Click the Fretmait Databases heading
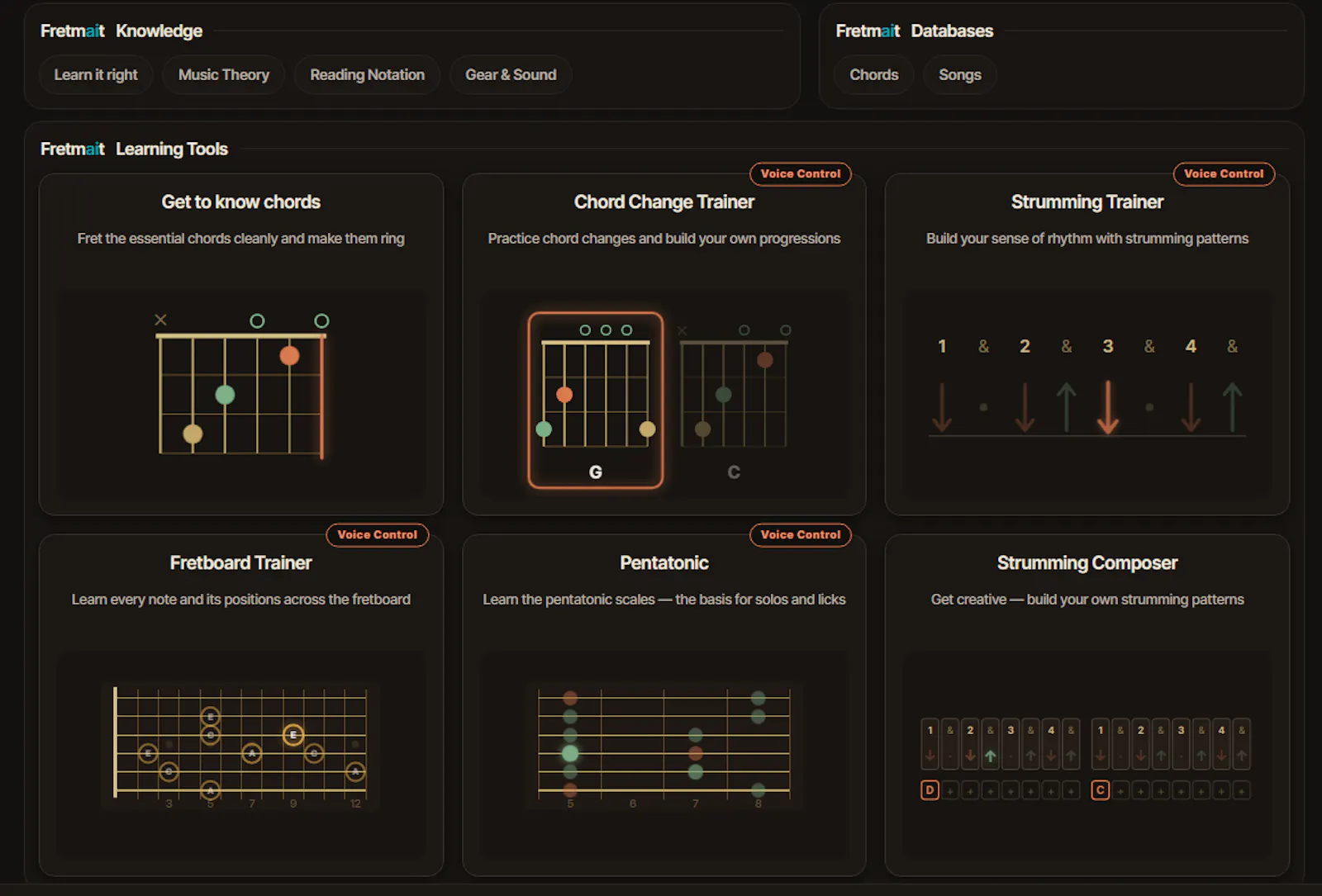The image size is (1322, 896). [x=915, y=31]
